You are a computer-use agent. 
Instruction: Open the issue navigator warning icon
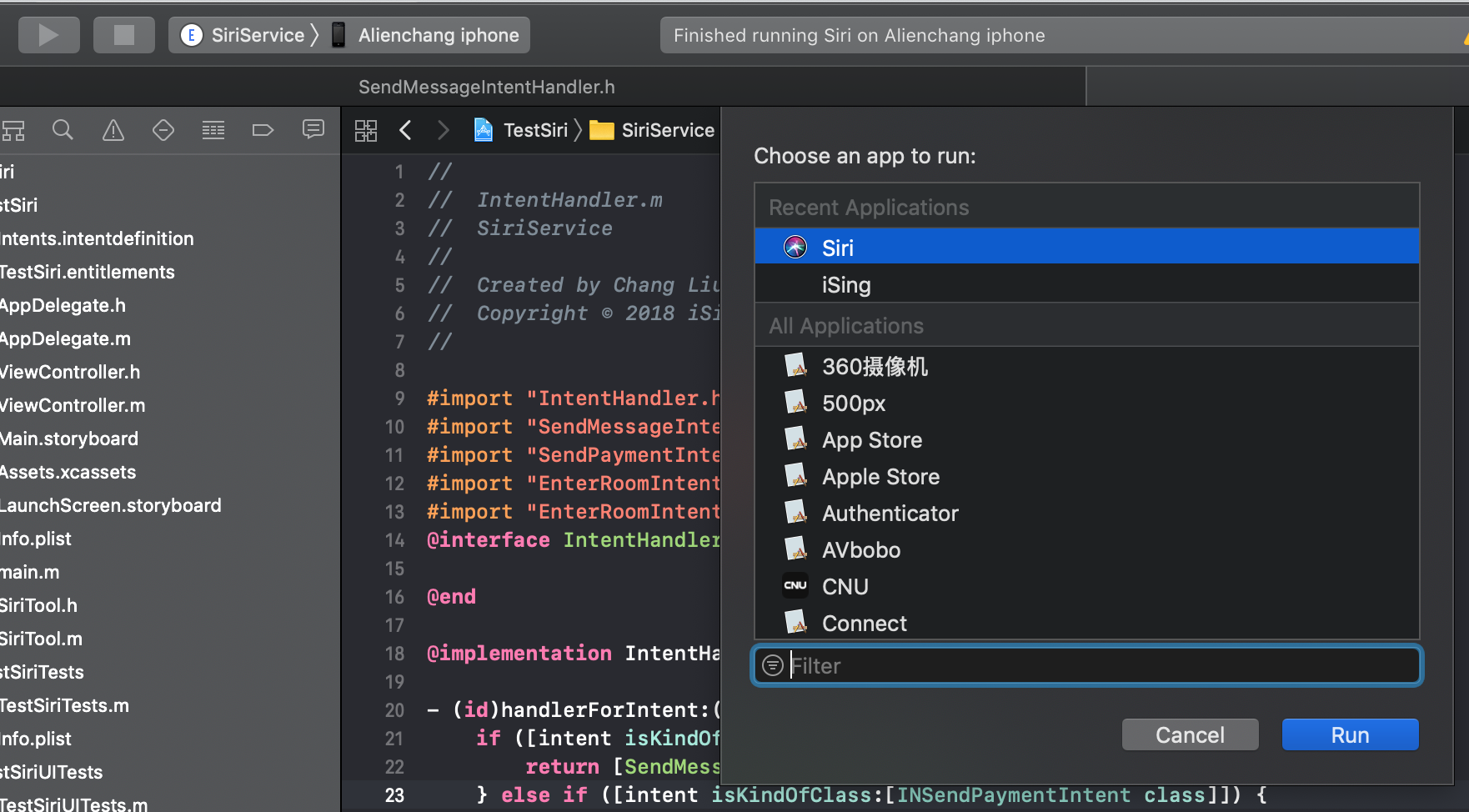coord(113,130)
